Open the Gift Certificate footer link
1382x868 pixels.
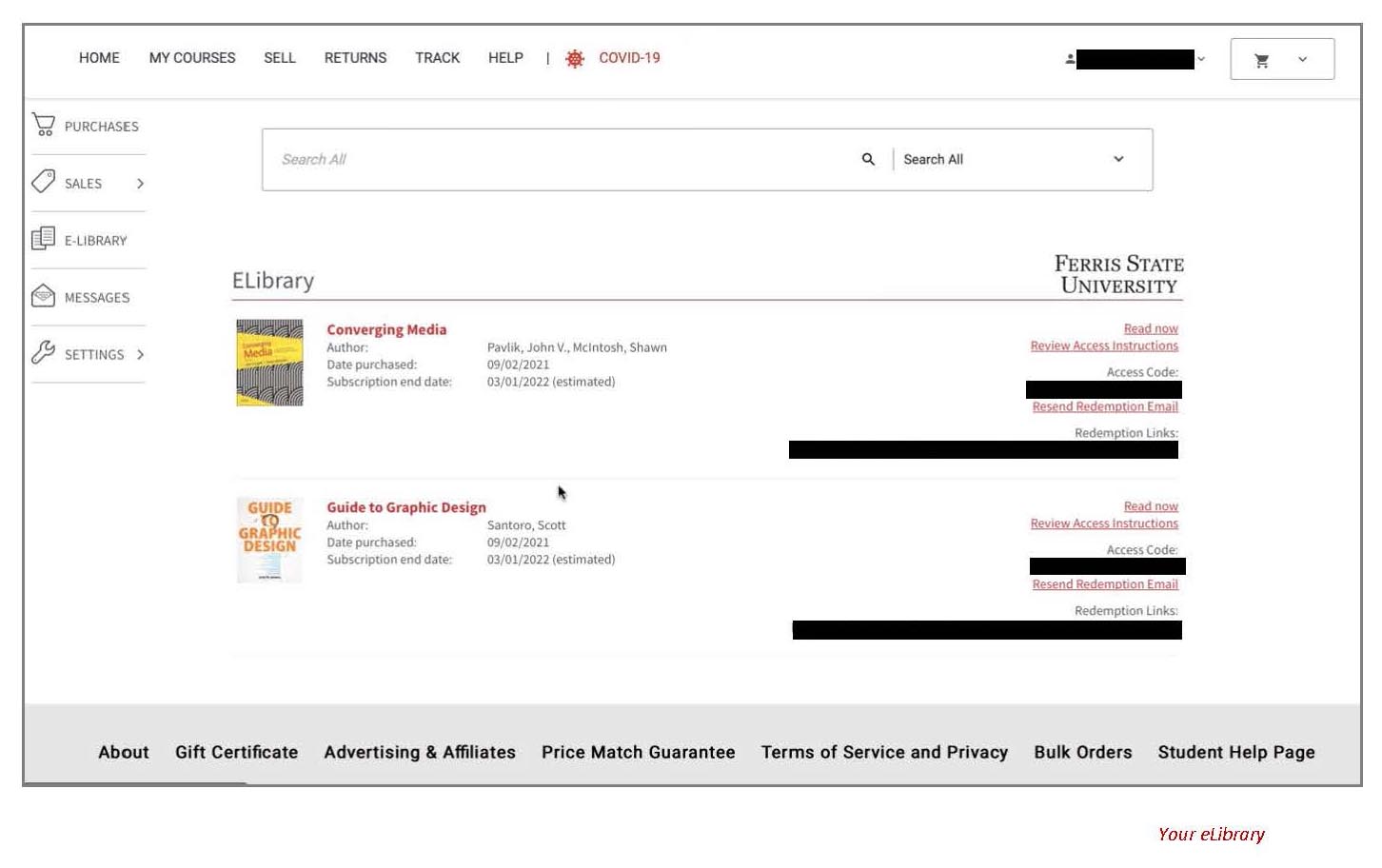pos(236,752)
